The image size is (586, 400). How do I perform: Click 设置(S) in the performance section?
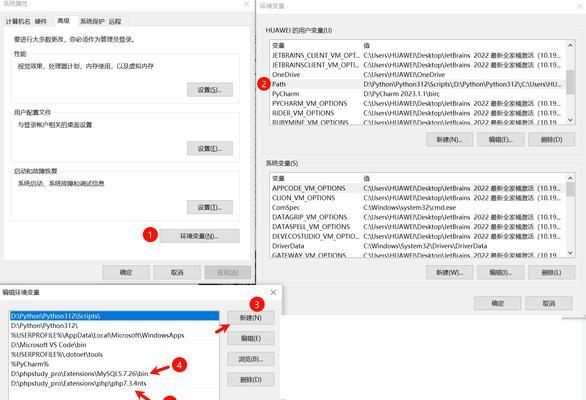(x=210, y=90)
